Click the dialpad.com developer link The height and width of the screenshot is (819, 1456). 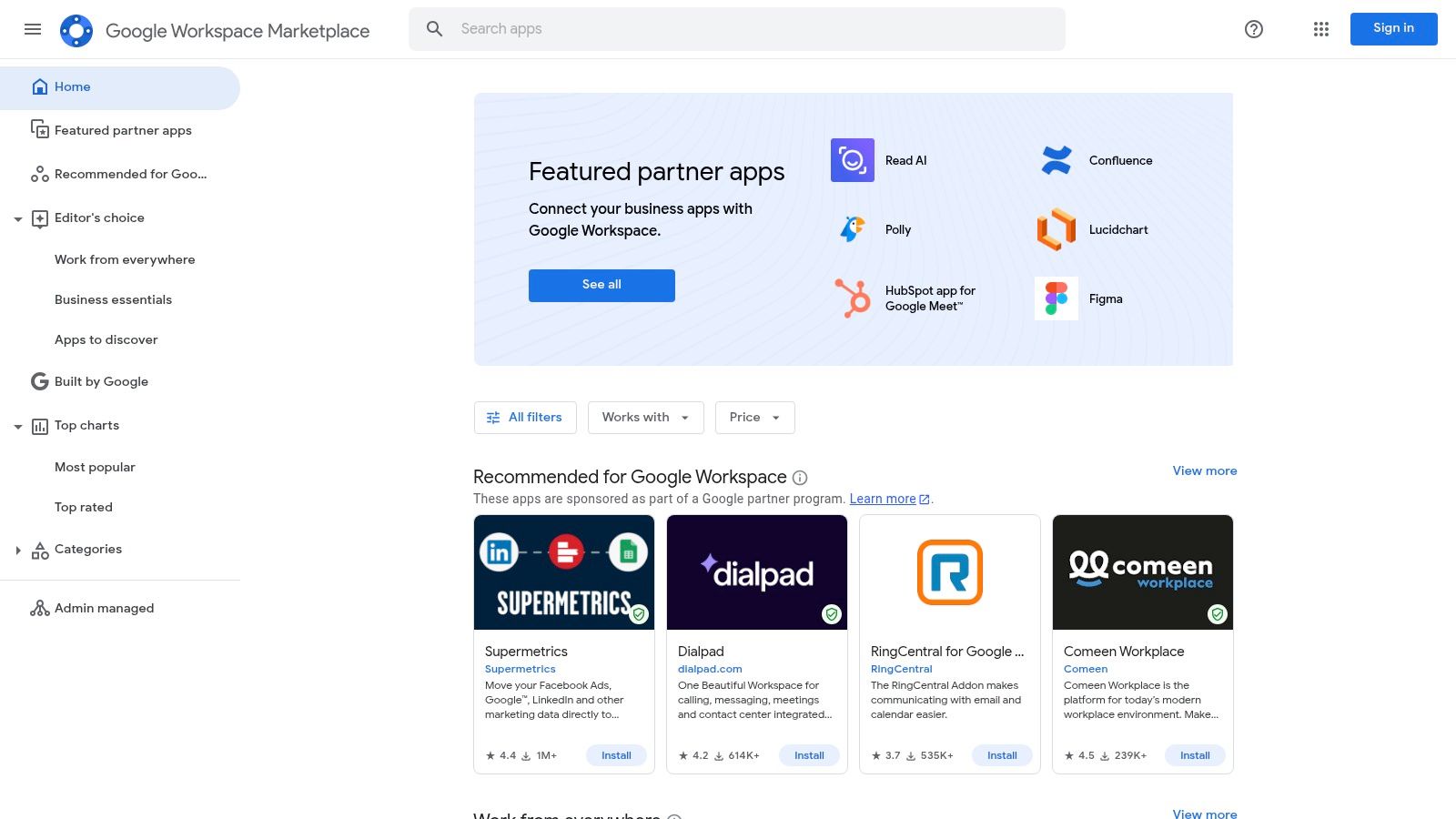pos(710,669)
